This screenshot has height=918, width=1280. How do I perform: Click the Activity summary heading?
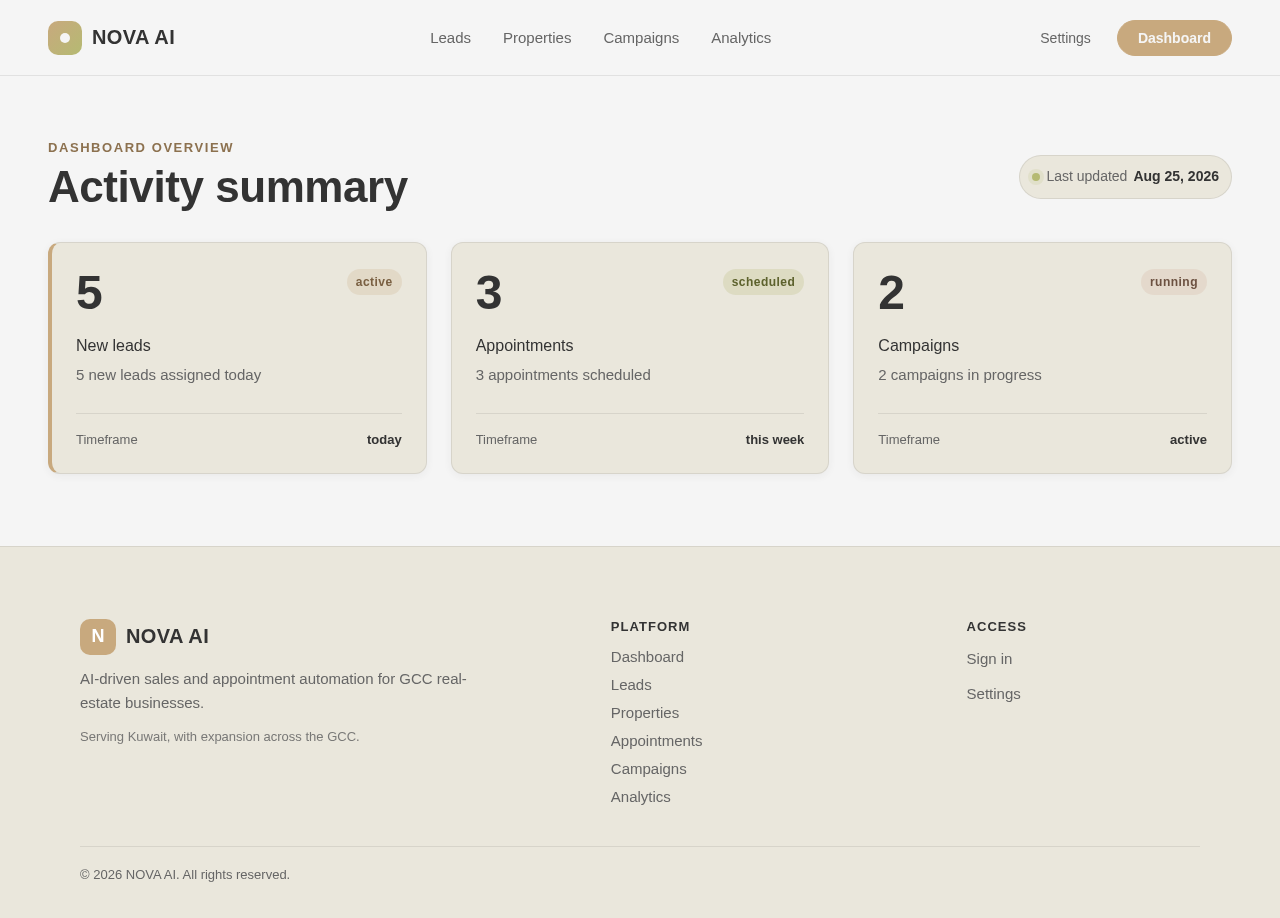coord(228,187)
